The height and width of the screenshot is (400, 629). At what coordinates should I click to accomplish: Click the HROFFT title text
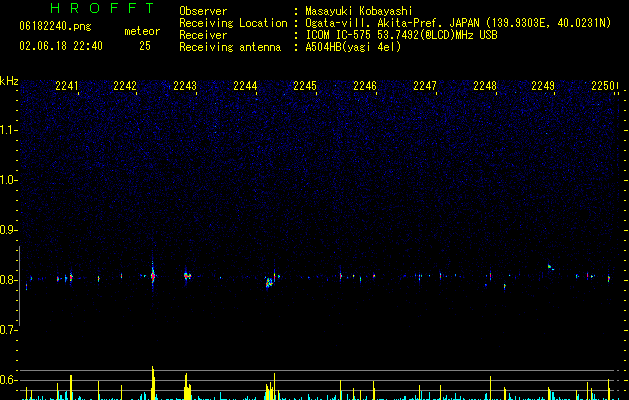102,8
